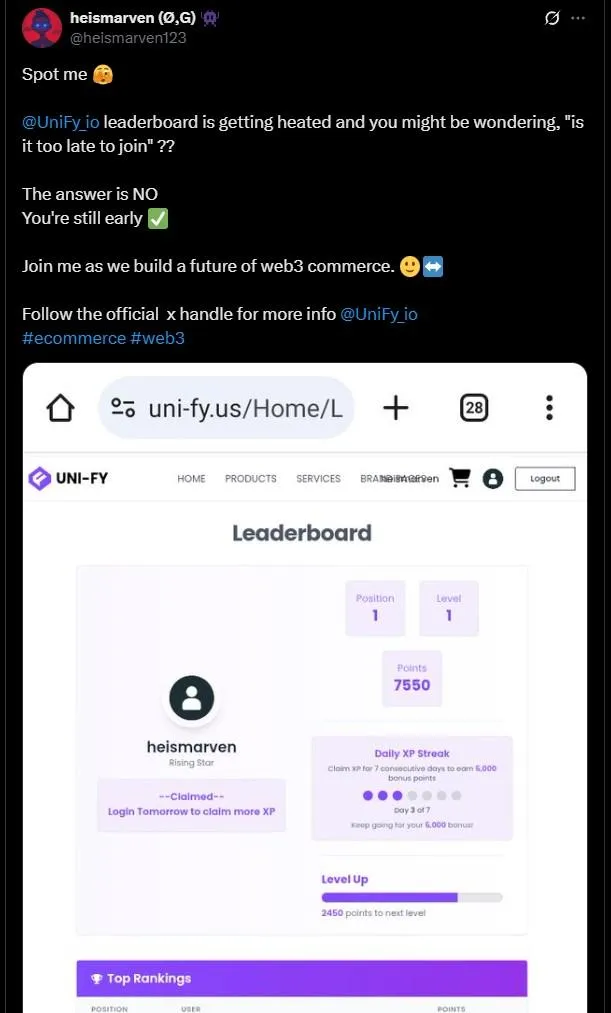Open a new tab with the plus icon
This screenshot has height=1013, width=611.
(395, 408)
